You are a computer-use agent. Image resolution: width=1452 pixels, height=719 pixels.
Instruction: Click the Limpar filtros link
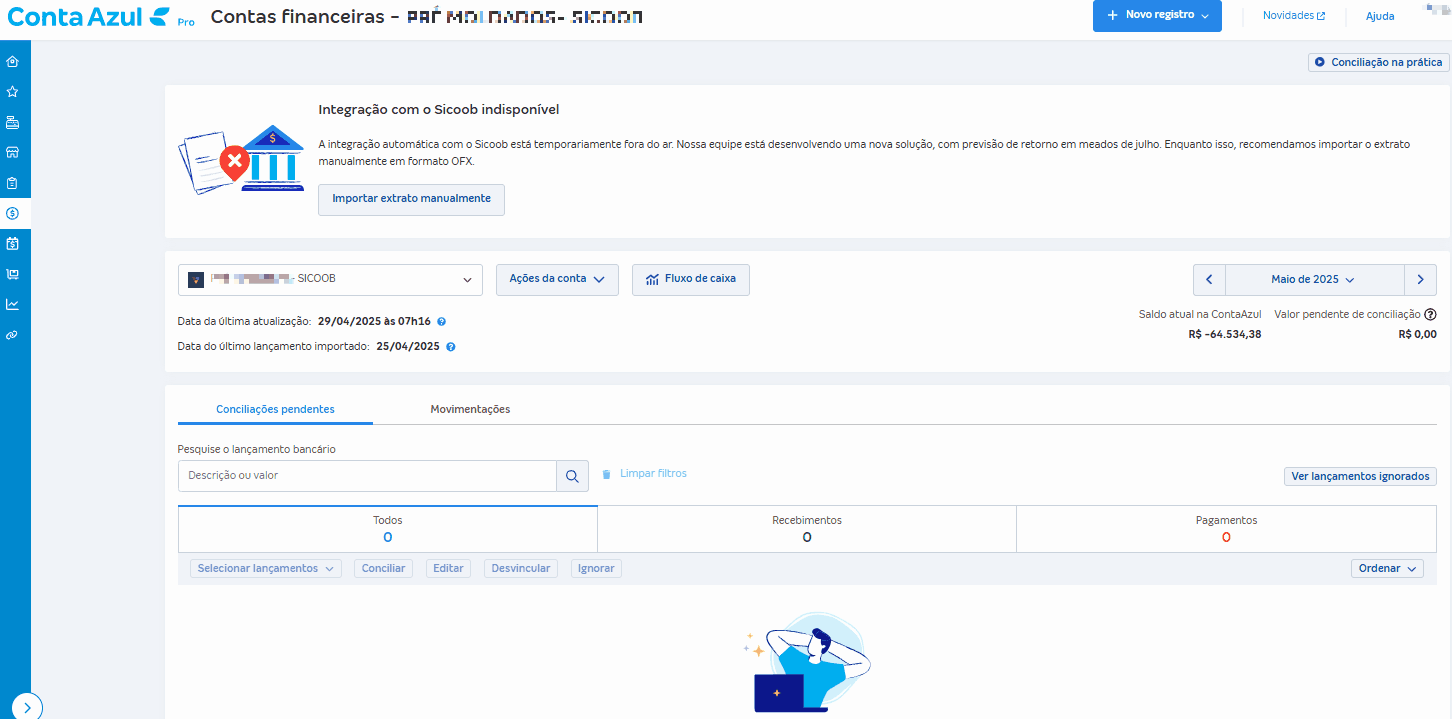click(x=653, y=473)
